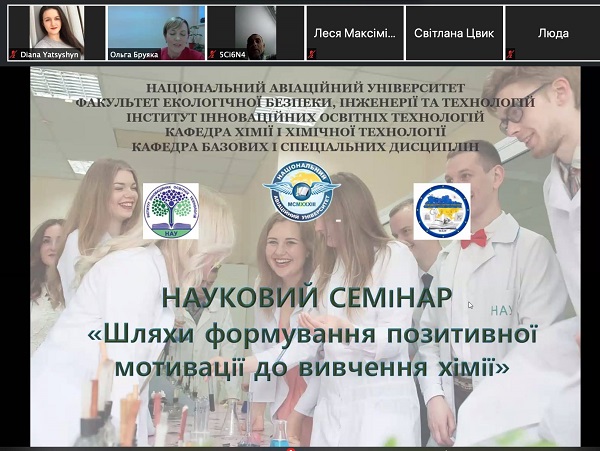Image resolution: width=600 pixels, height=451 pixels.
Task: Select the Люда participant tile
Action: (552, 32)
